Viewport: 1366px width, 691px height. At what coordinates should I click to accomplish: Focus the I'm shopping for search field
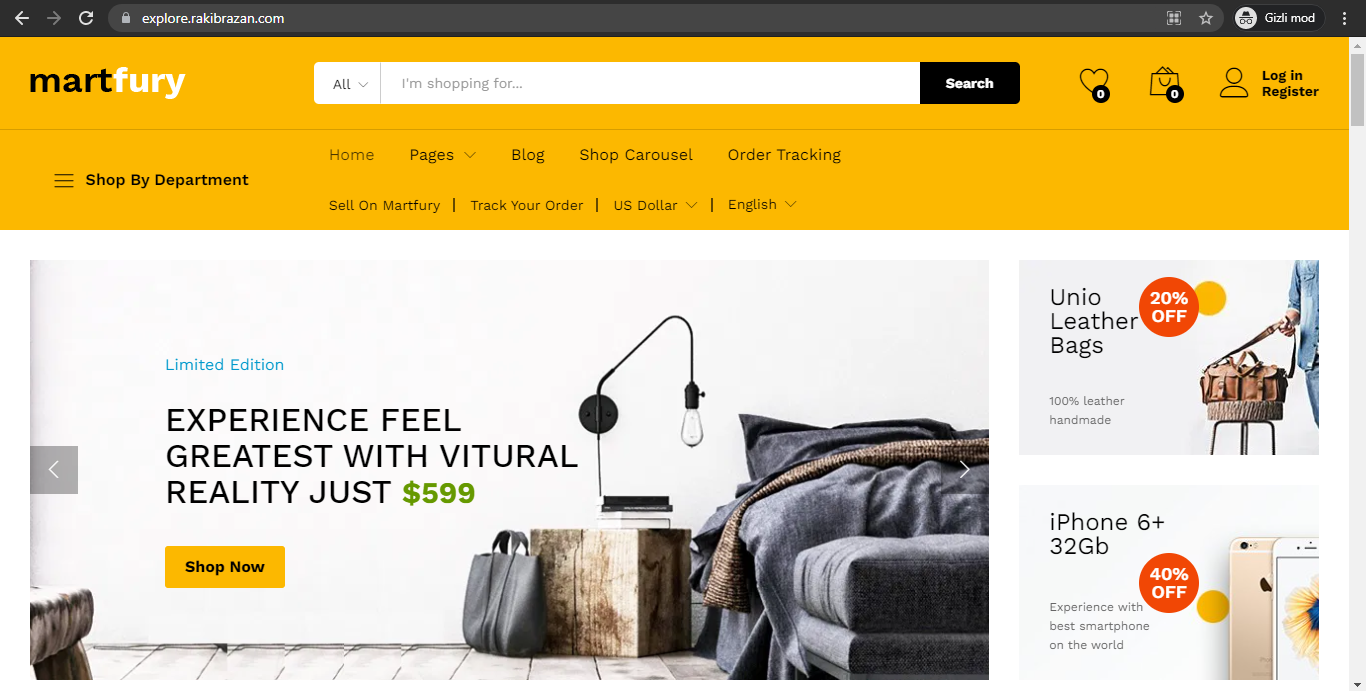click(650, 83)
